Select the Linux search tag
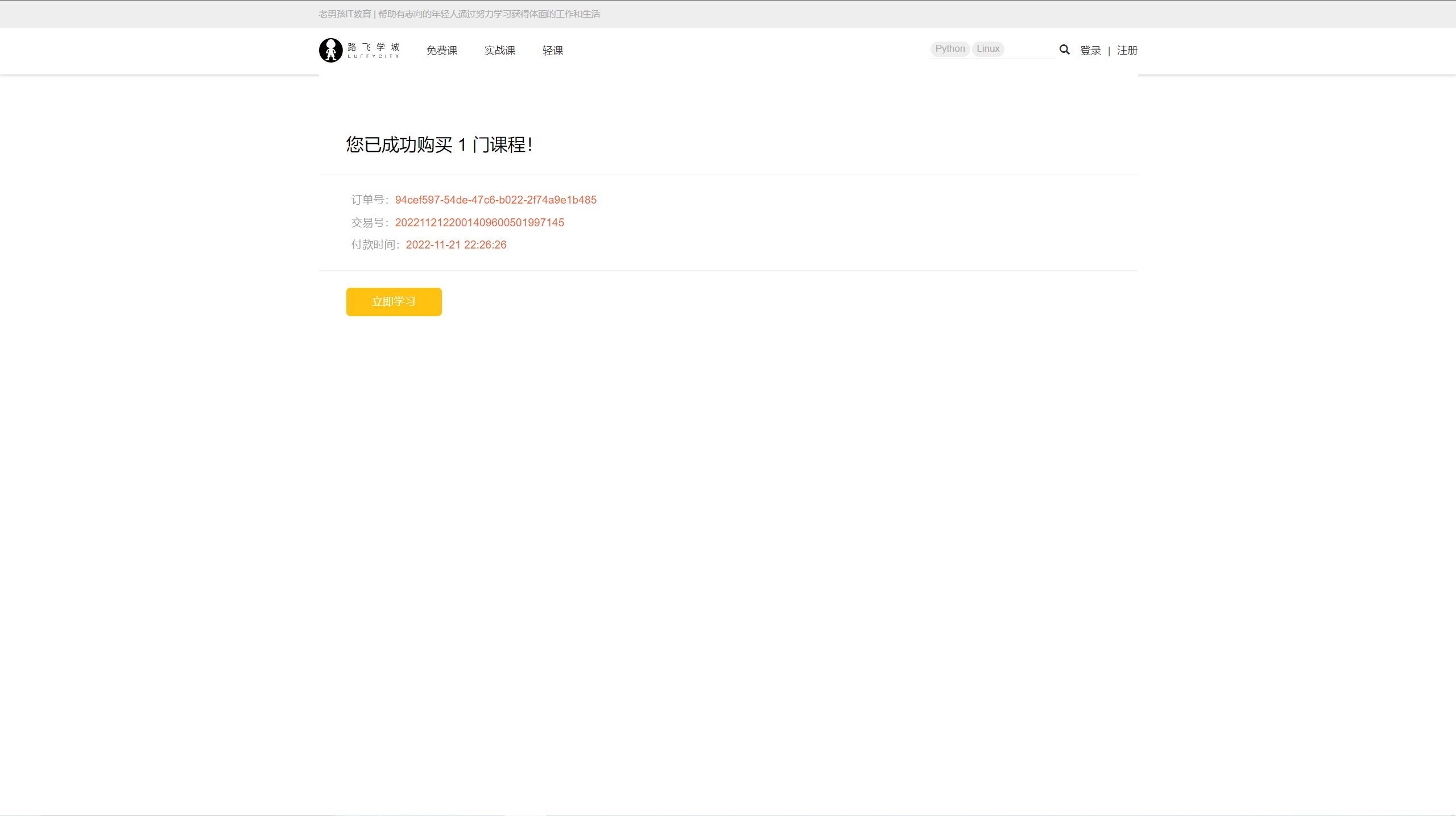 pos(988,49)
